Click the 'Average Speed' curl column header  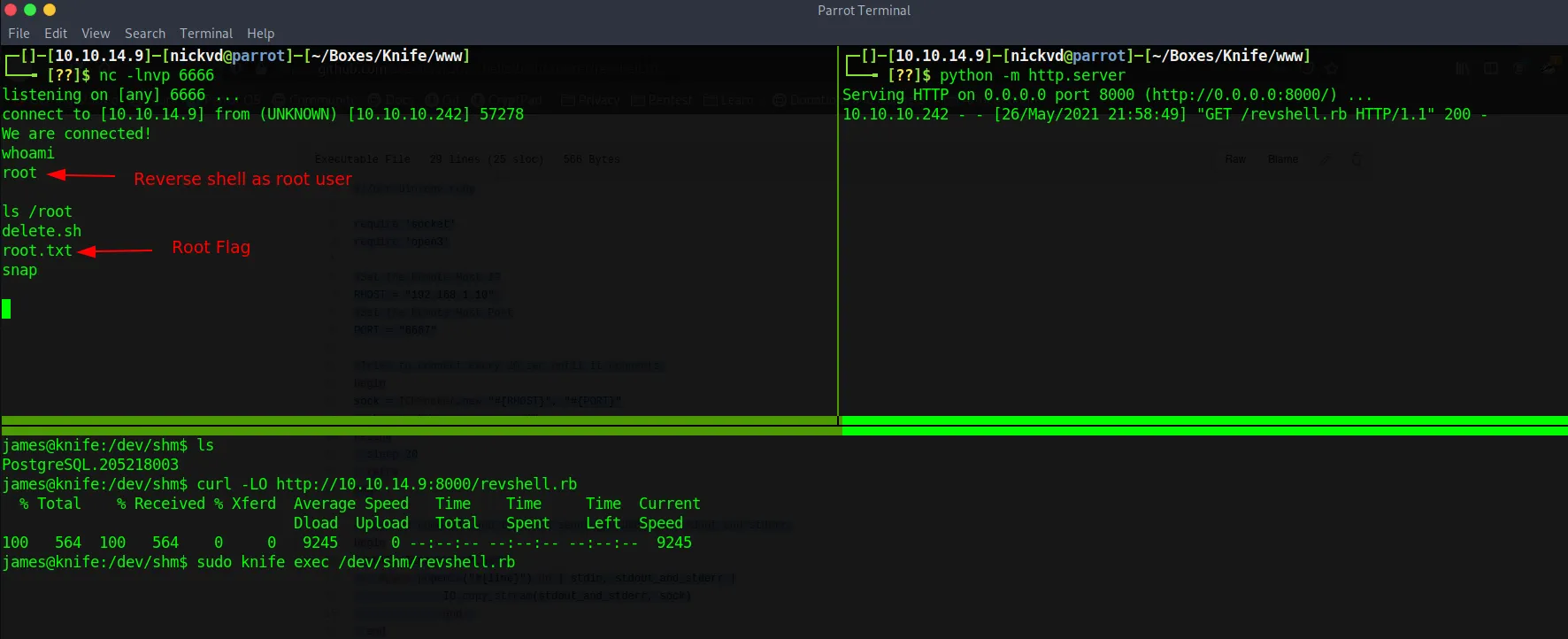tap(351, 504)
